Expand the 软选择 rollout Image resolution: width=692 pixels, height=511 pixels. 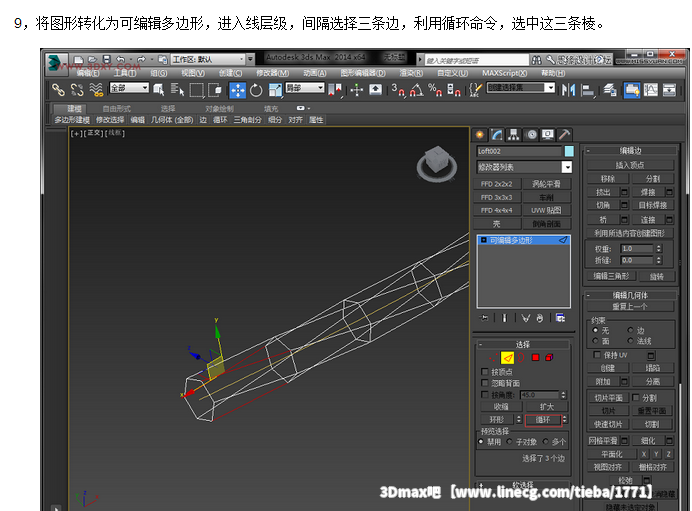pyautogui.click(x=523, y=485)
